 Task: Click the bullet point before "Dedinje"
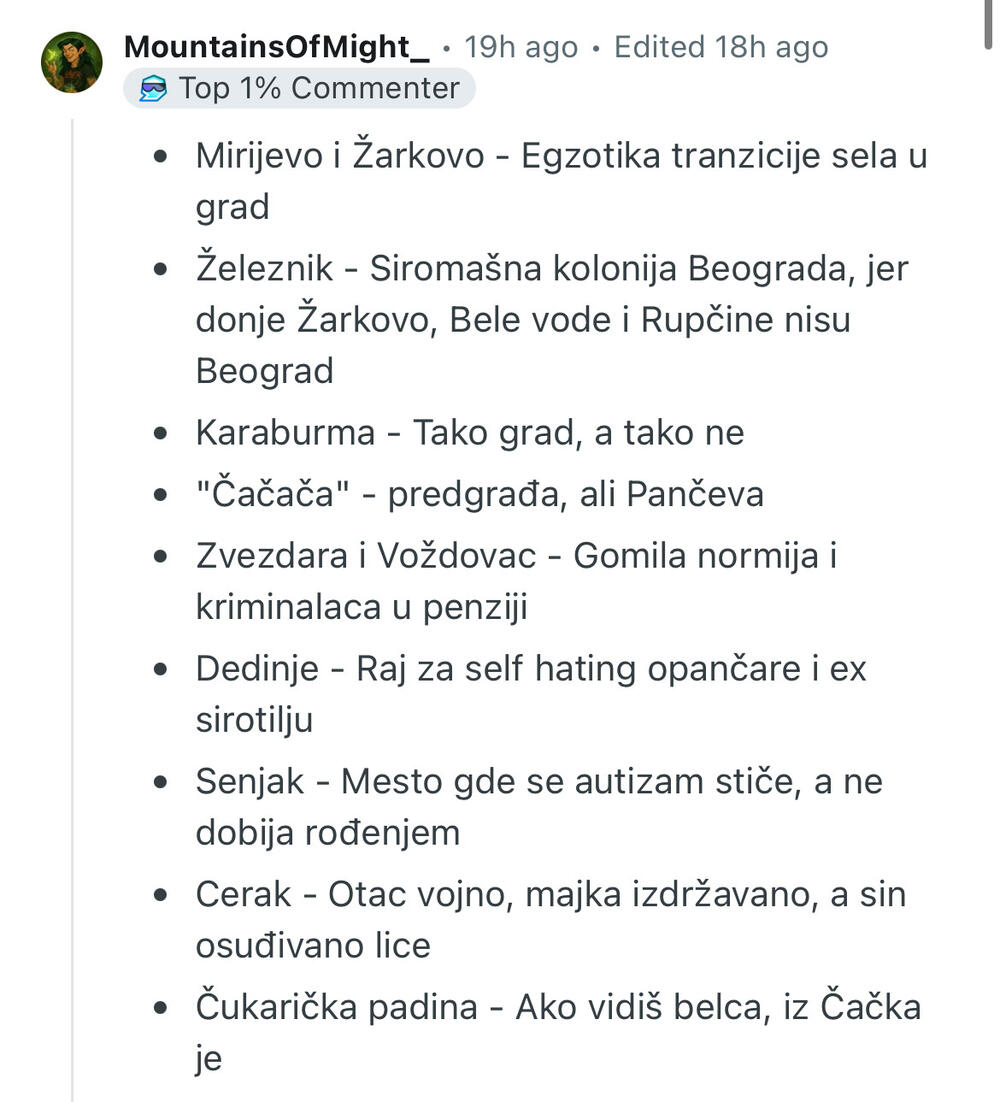tap(160, 670)
